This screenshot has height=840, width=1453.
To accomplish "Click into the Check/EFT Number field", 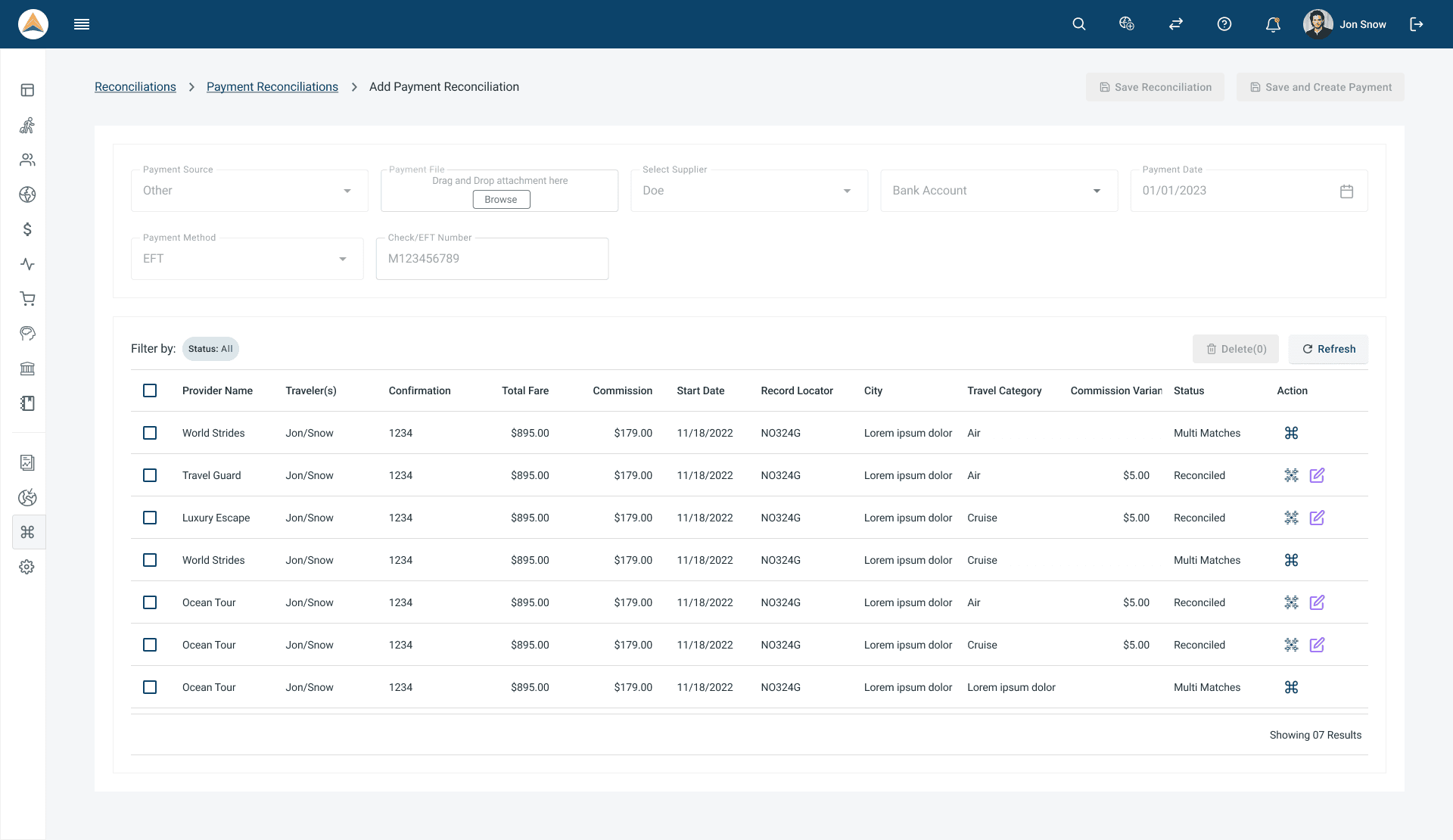I will coord(492,259).
